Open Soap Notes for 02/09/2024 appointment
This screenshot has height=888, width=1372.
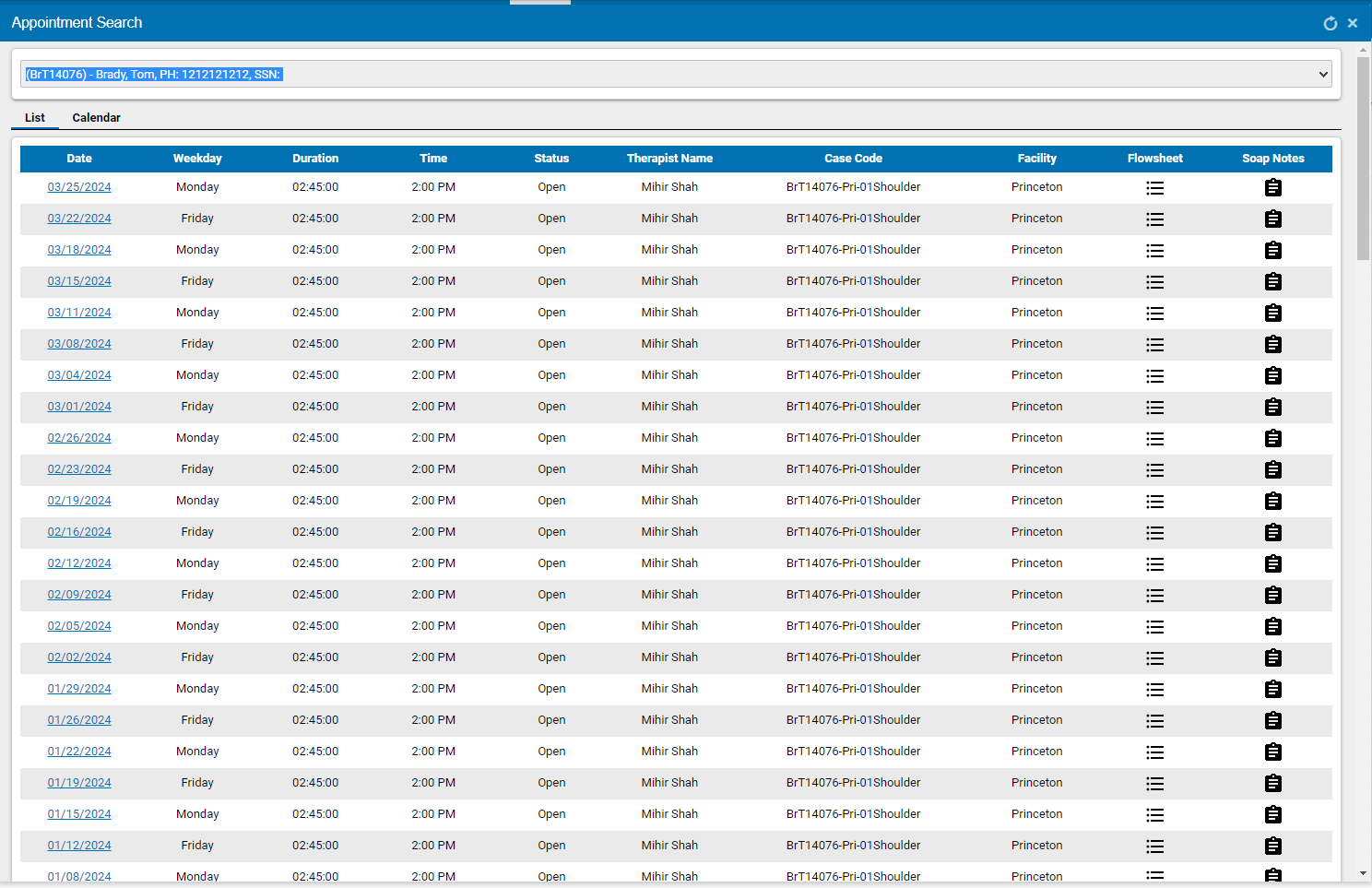1273,595
